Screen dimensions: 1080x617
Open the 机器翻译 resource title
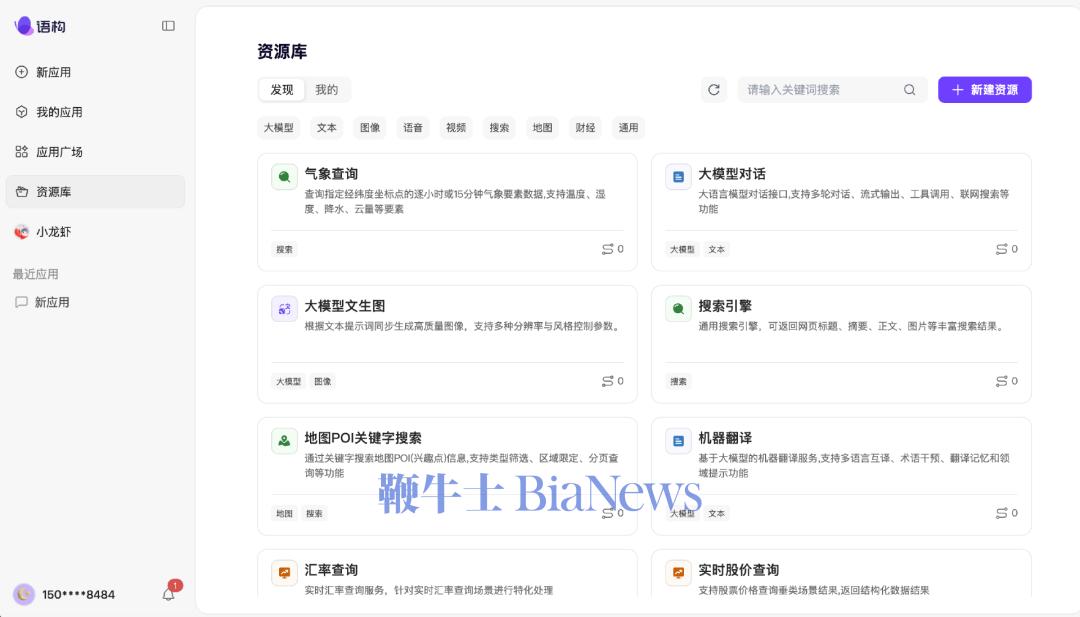coord(725,438)
